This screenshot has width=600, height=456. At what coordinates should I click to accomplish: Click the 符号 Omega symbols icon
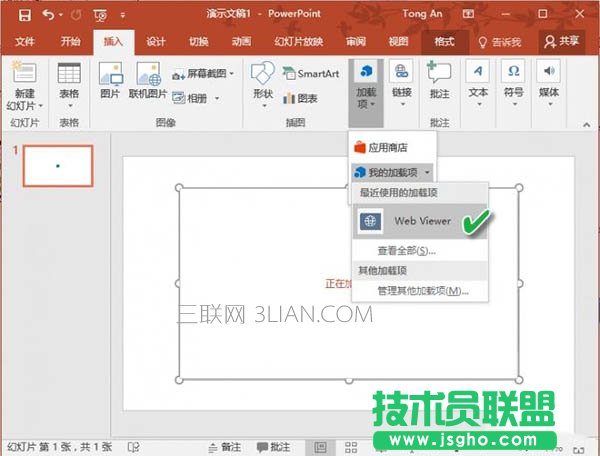pos(514,71)
